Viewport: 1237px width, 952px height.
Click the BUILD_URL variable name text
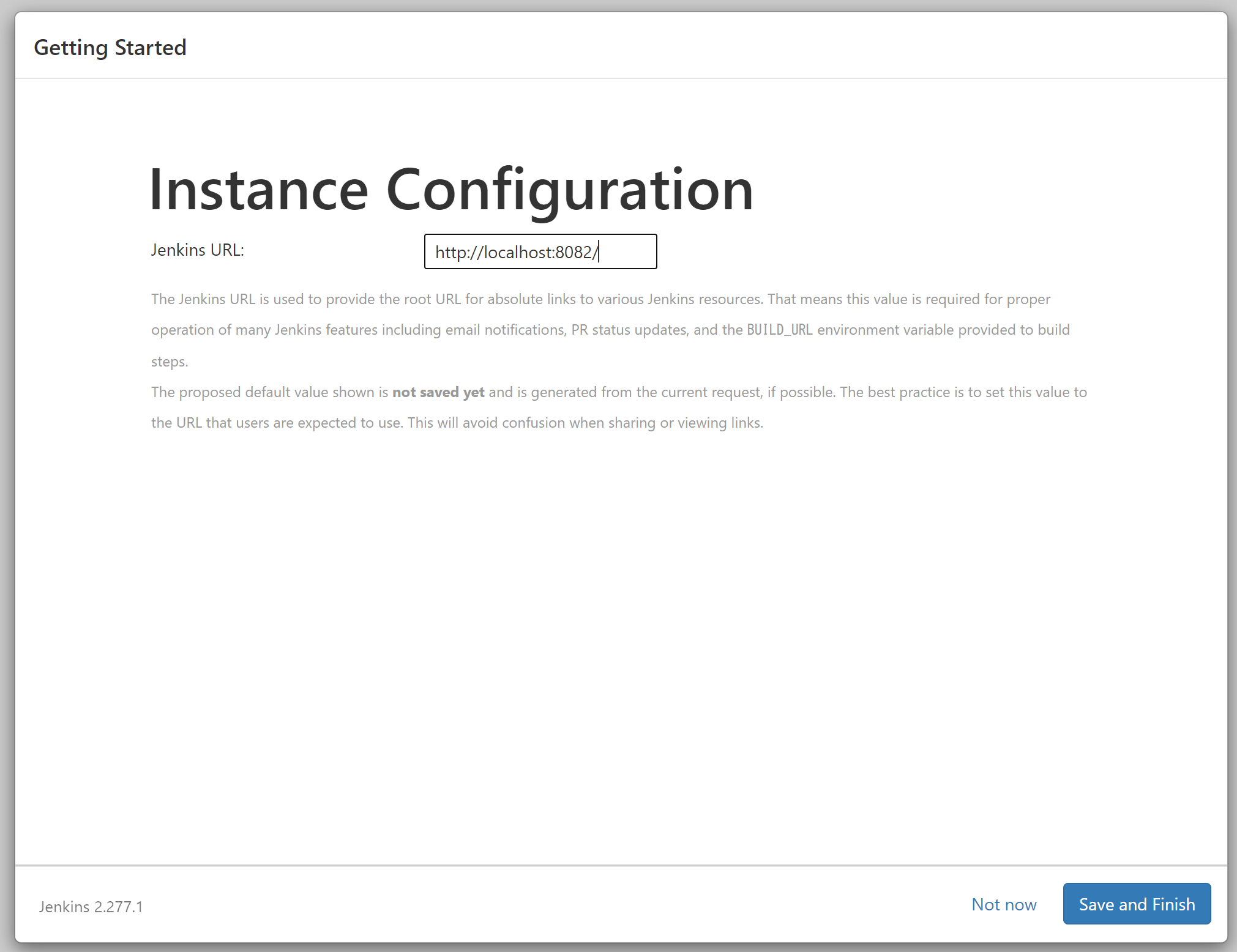click(x=780, y=330)
